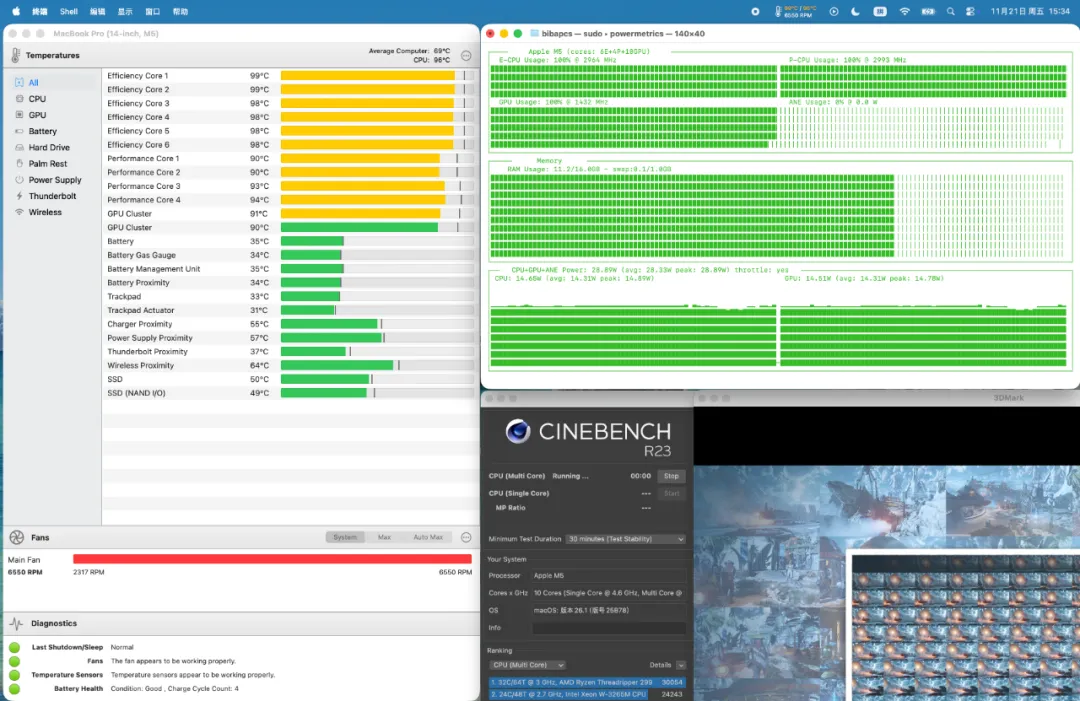Click the Diagnostics pulse icon

point(17,623)
